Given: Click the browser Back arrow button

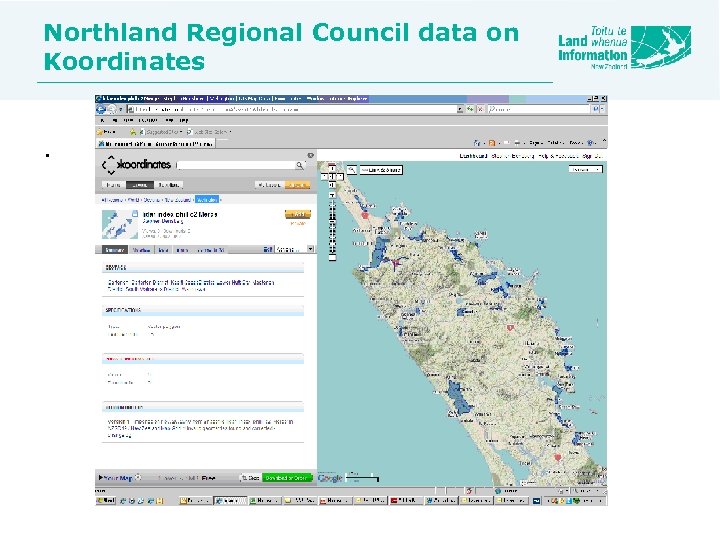Looking at the screenshot, I should (x=101, y=109).
